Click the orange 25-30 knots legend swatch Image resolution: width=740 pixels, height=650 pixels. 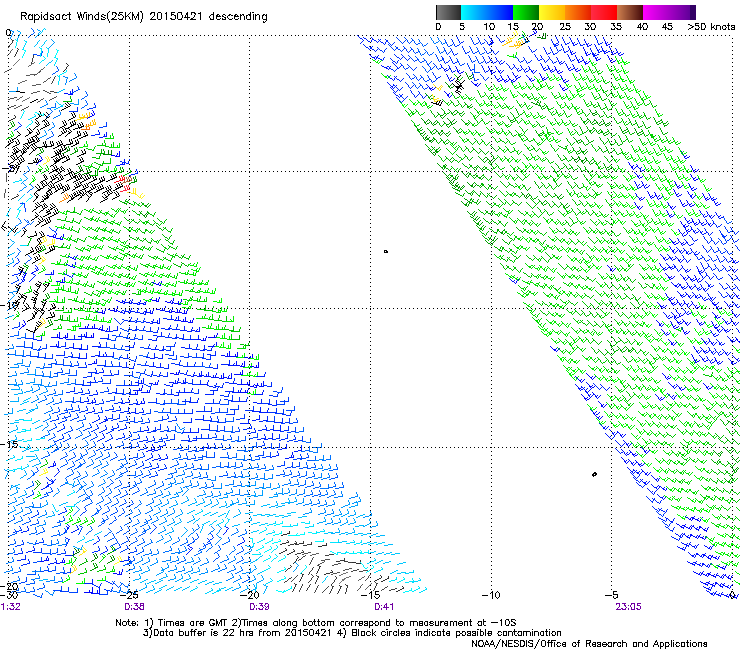pyautogui.click(x=578, y=12)
